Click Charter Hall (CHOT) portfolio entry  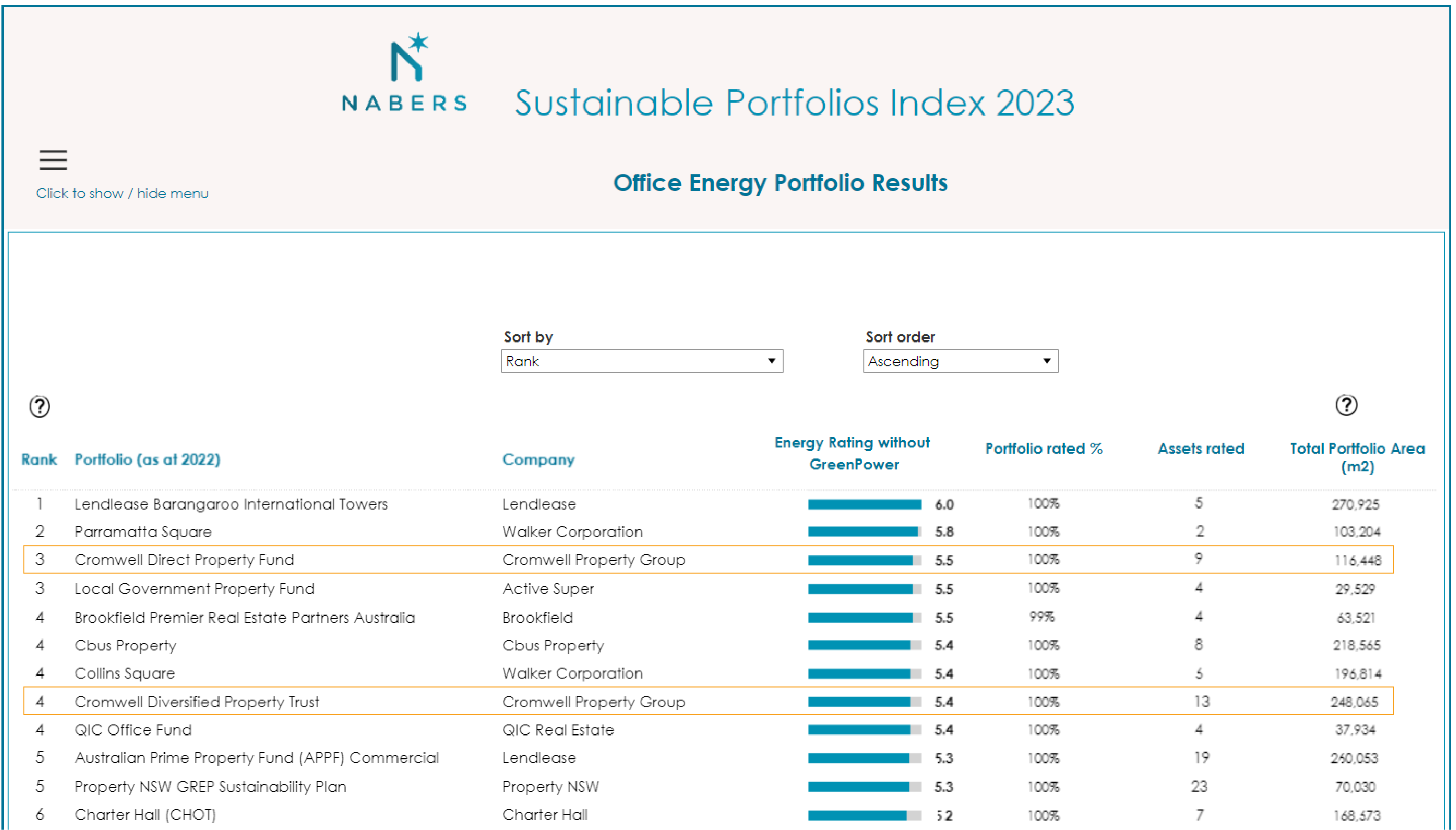145,815
